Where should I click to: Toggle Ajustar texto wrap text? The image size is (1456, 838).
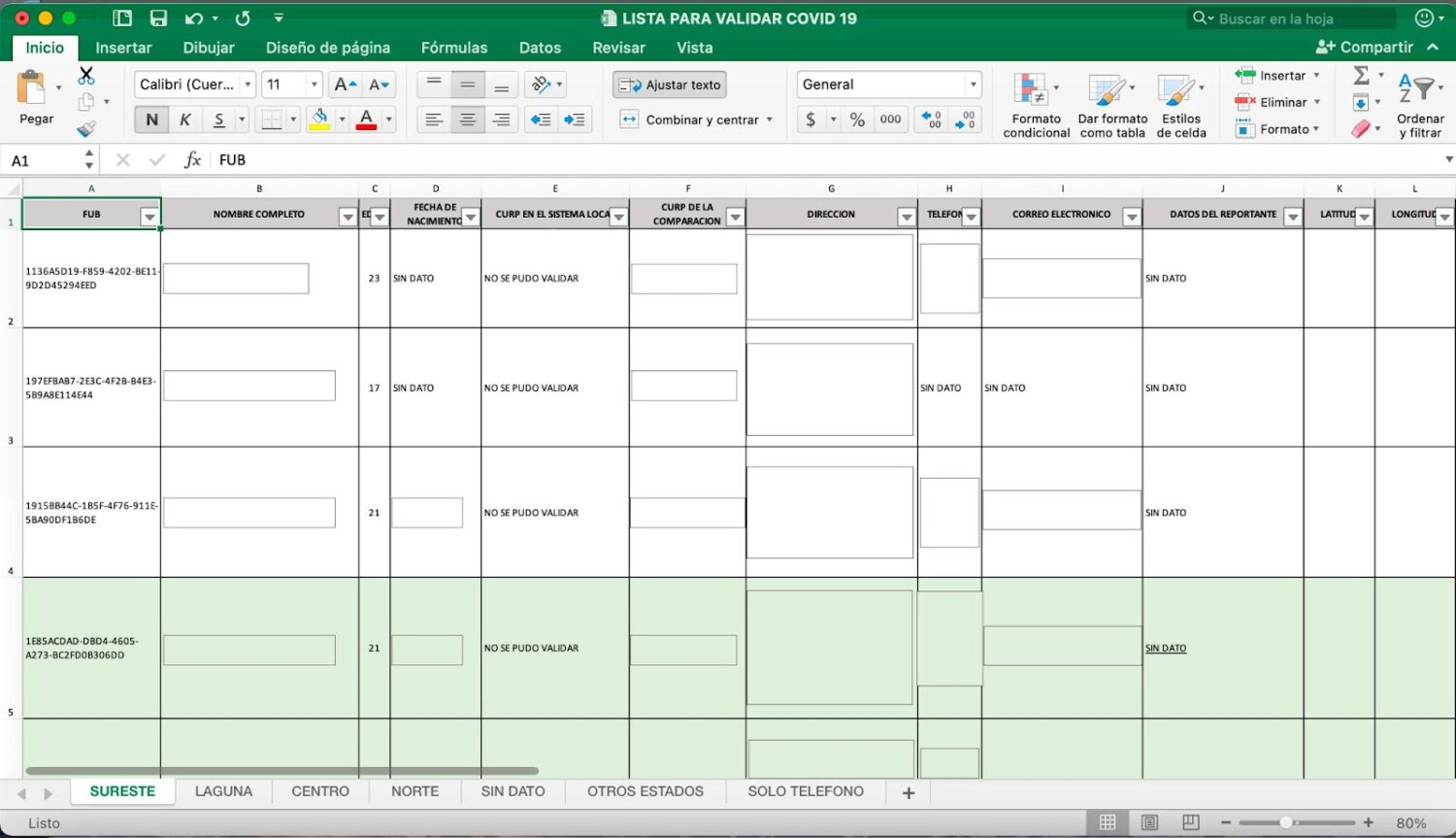670,84
